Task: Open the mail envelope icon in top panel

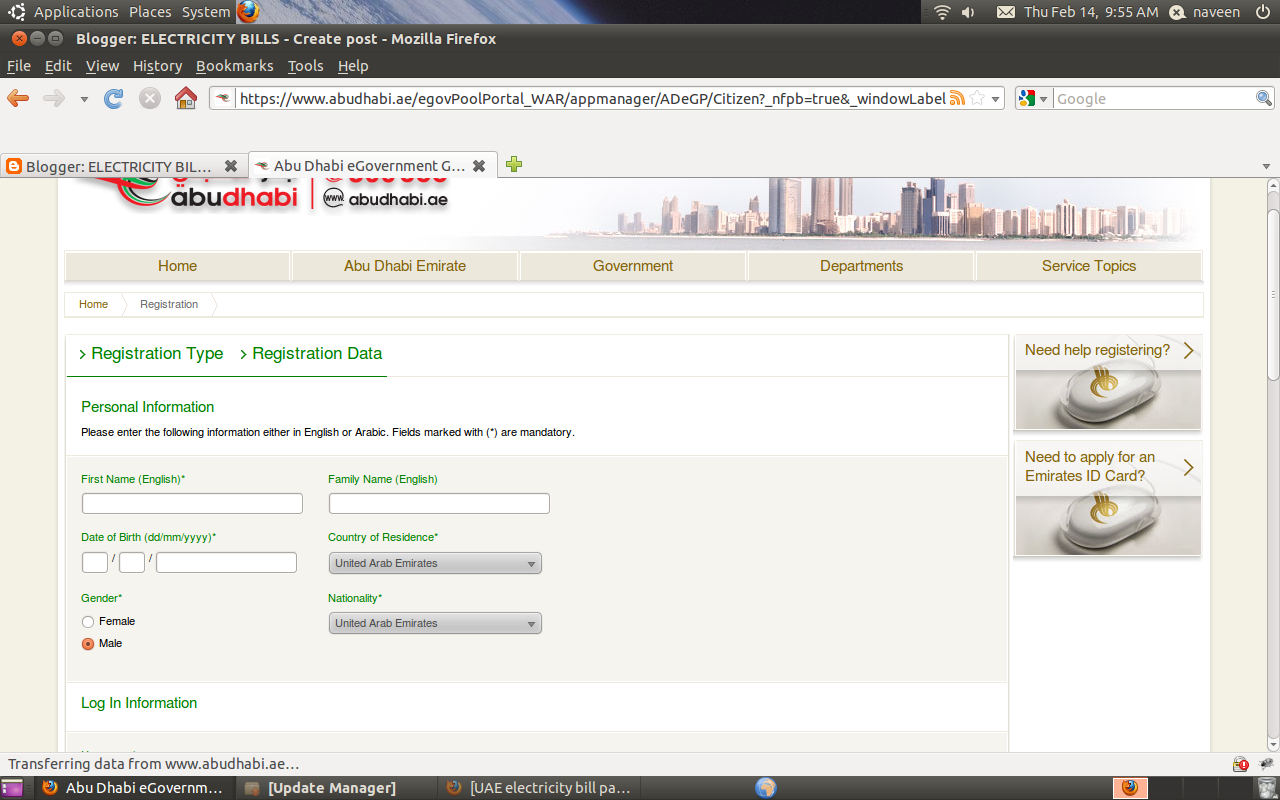Action: (x=1005, y=12)
